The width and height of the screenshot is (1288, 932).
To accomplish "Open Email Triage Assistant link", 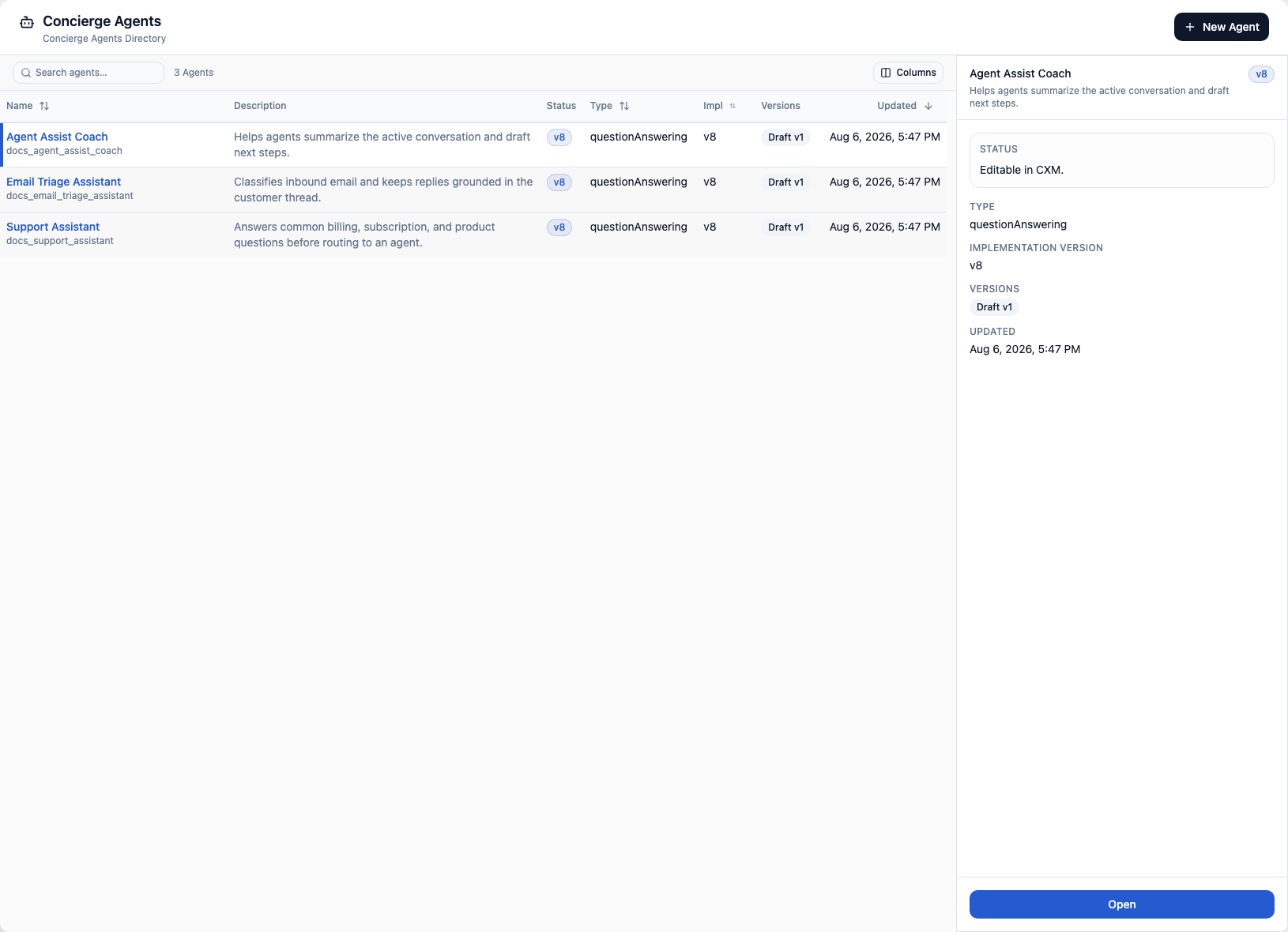I will point(63,182).
